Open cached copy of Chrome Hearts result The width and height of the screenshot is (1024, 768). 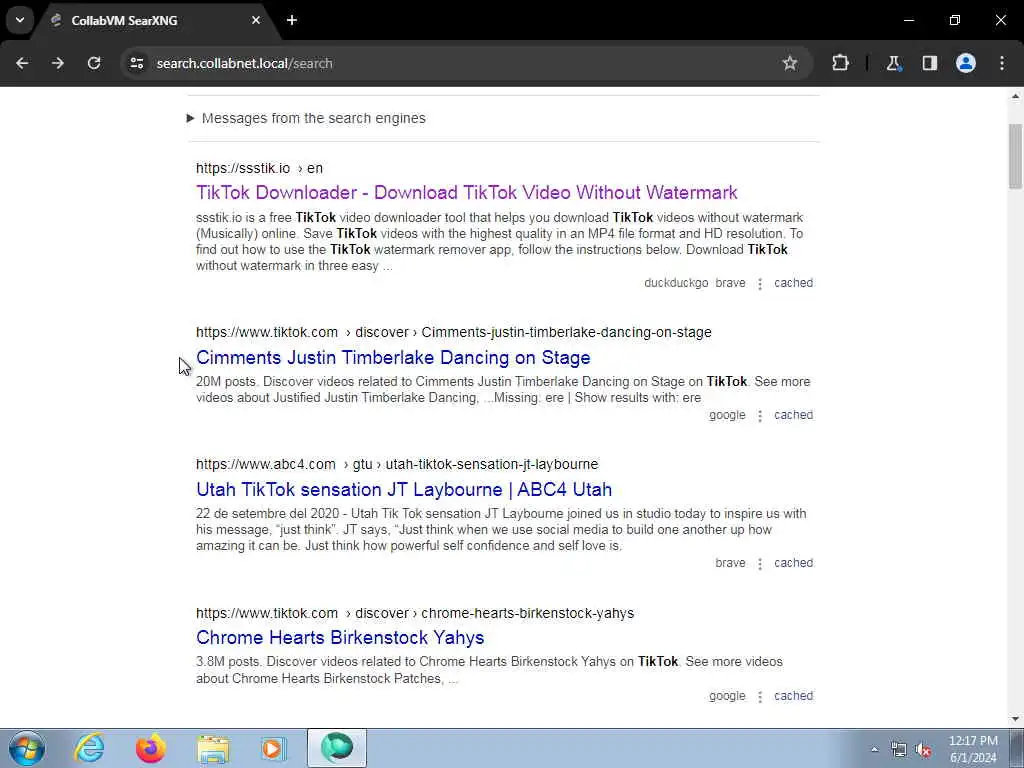click(x=793, y=696)
